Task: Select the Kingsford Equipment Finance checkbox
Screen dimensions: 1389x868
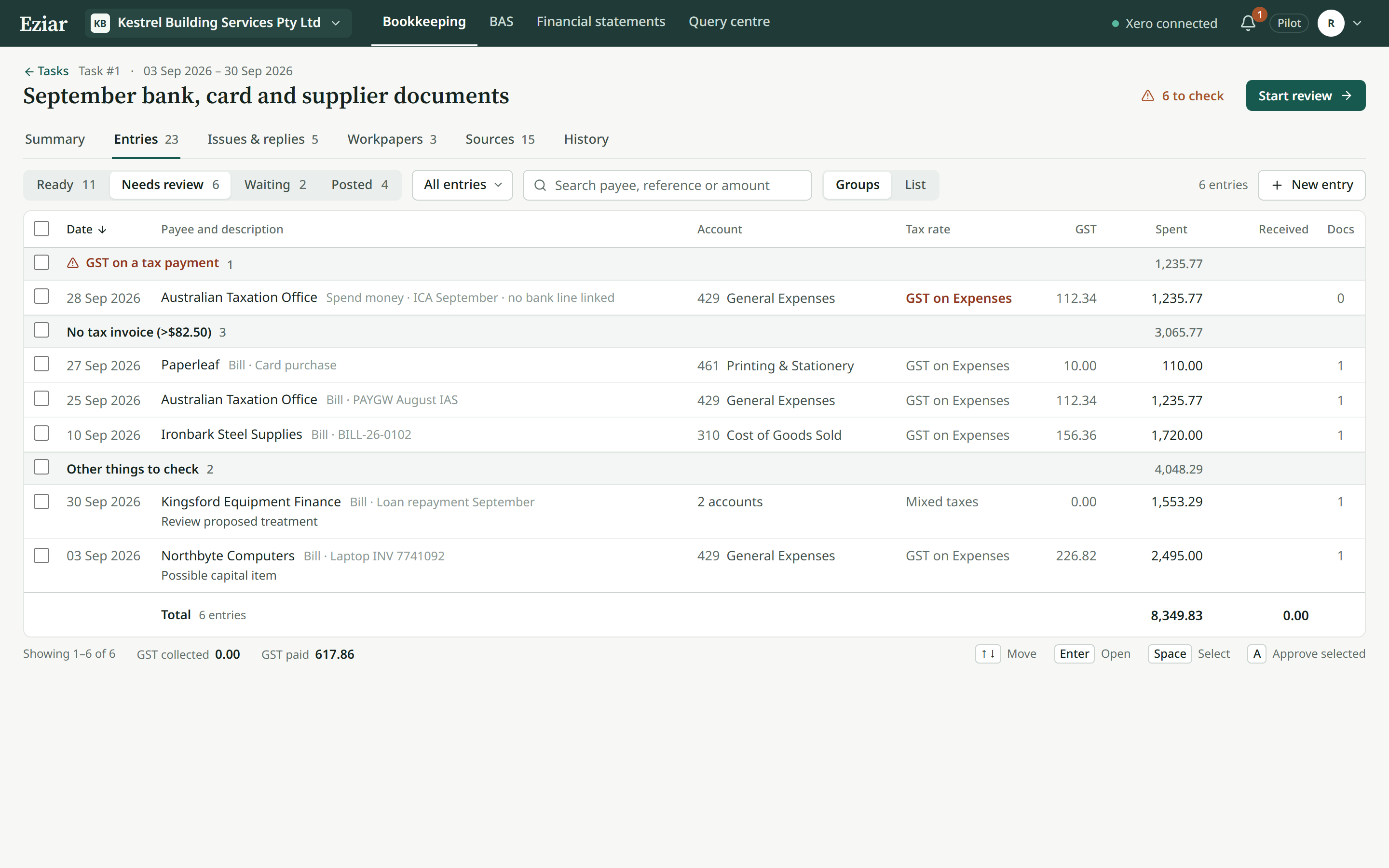Action: [41, 501]
